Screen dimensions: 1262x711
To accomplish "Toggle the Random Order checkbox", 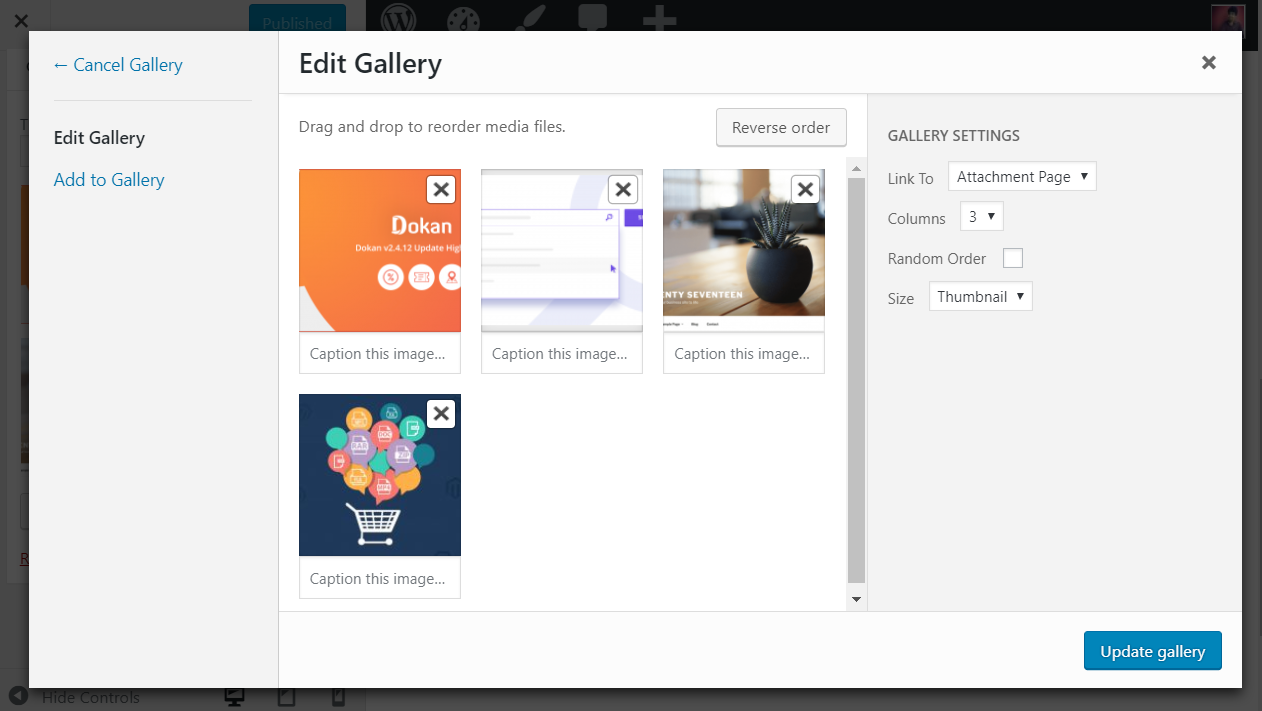I will coord(1013,258).
